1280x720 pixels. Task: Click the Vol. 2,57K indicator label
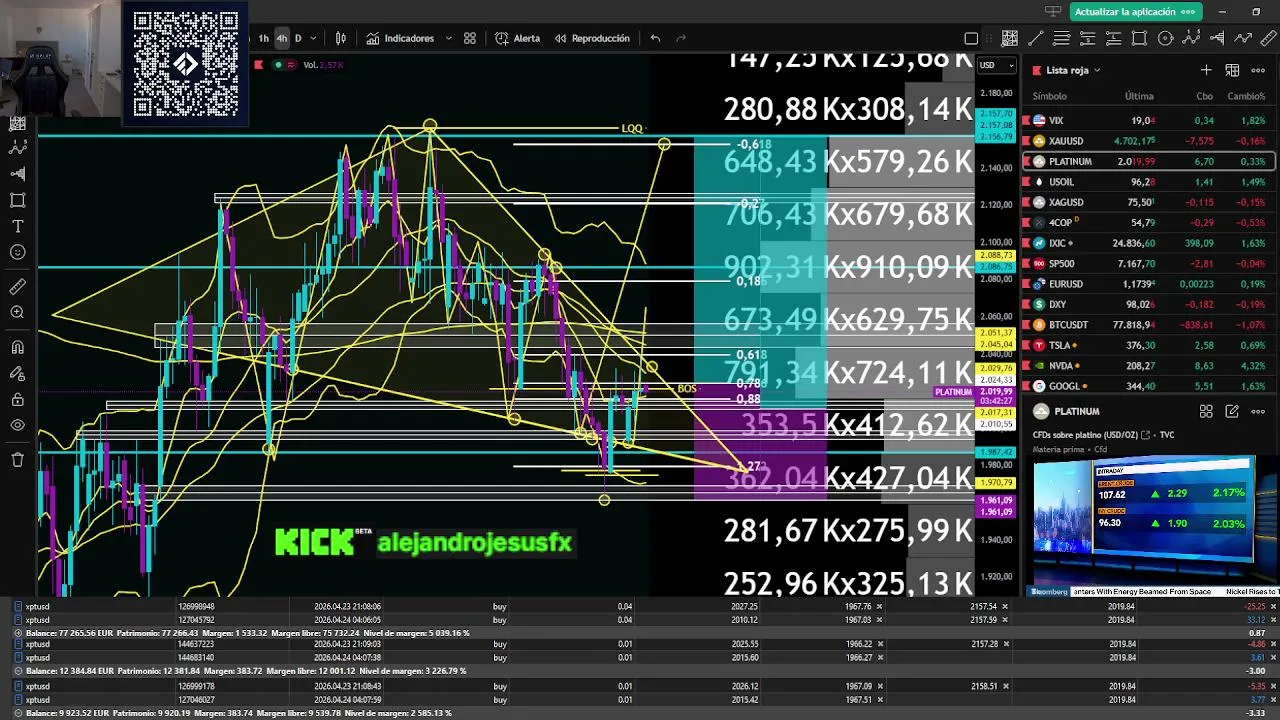click(x=323, y=65)
